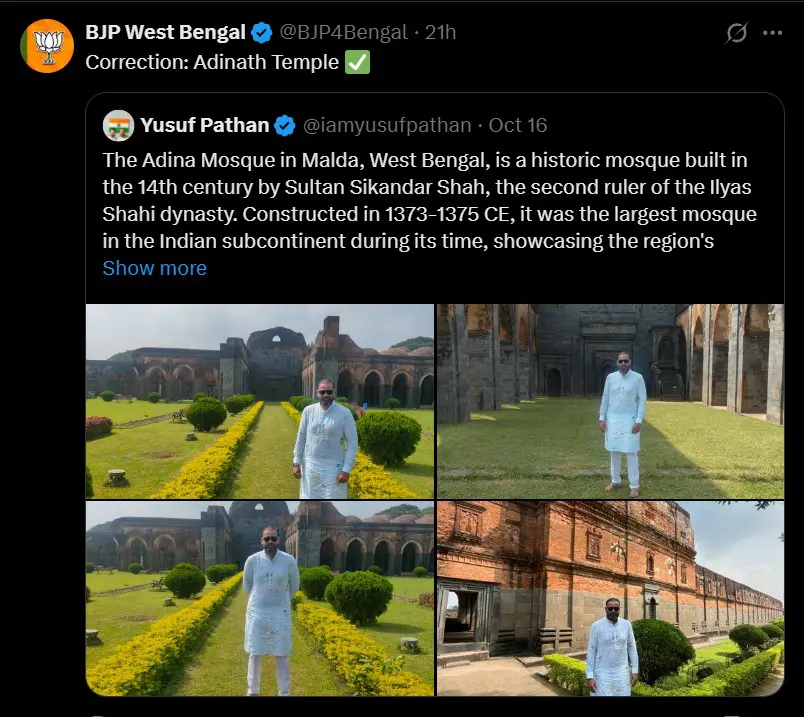Open the top-right shaded courtyard photo
The height and width of the screenshot is (717, 804).
click(x=610, y=400)
